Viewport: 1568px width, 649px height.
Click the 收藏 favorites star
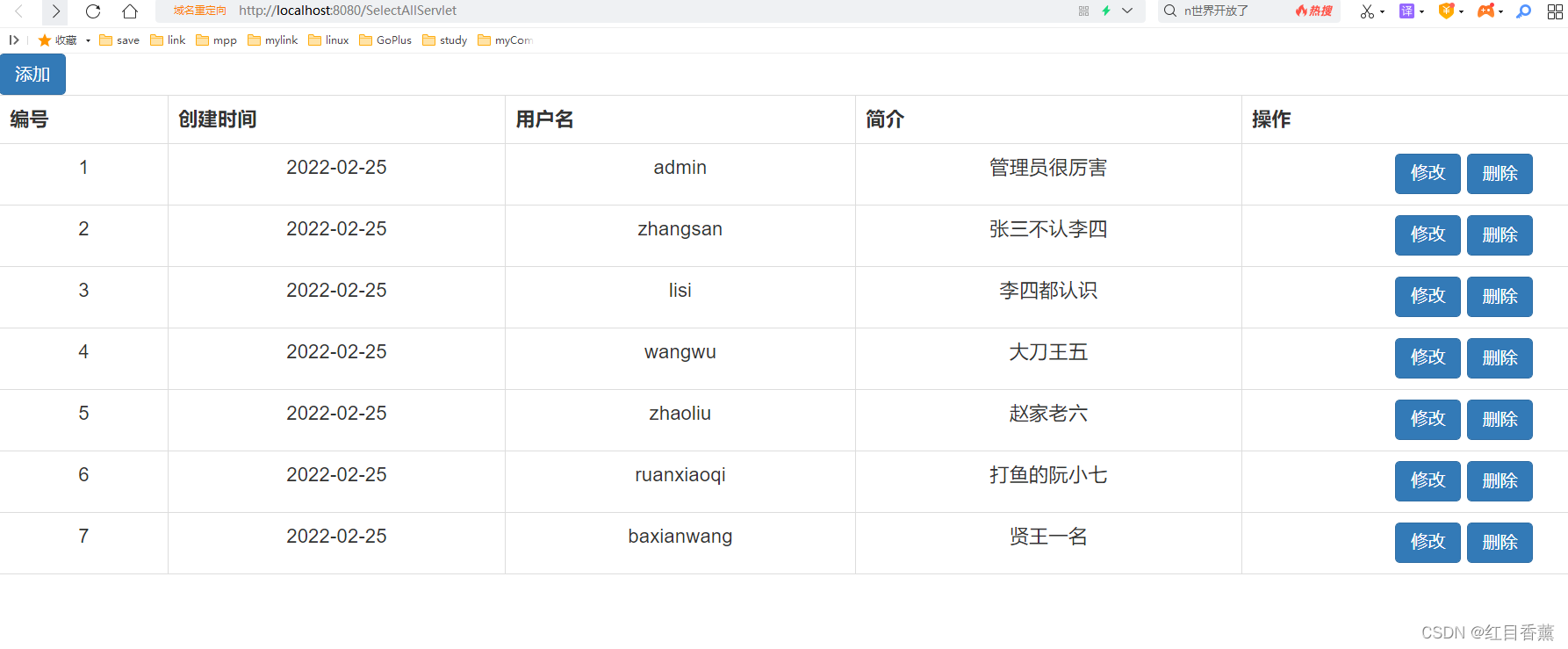point(45,40)
